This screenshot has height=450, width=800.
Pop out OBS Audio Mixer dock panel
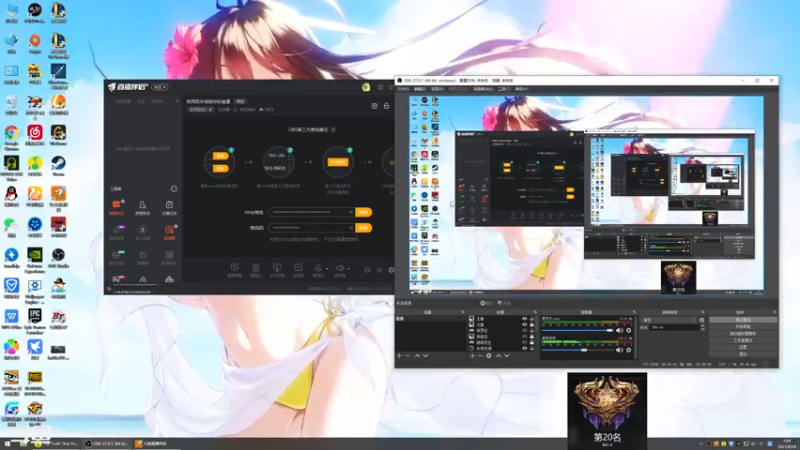coord(634,312)
